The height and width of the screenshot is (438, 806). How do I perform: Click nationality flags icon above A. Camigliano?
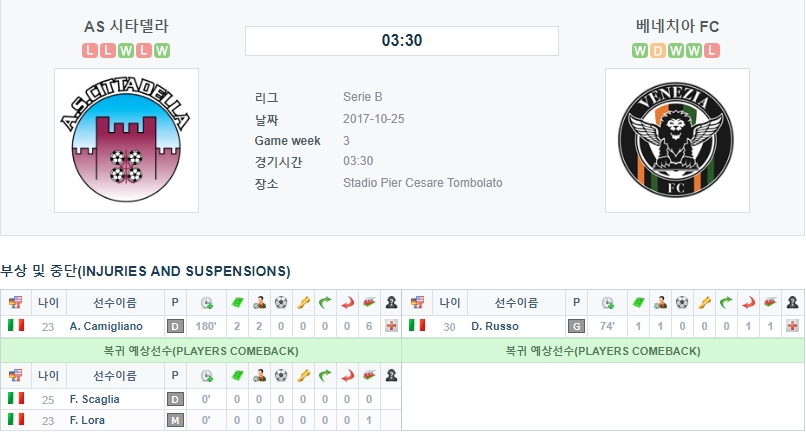tap(15, 303)
